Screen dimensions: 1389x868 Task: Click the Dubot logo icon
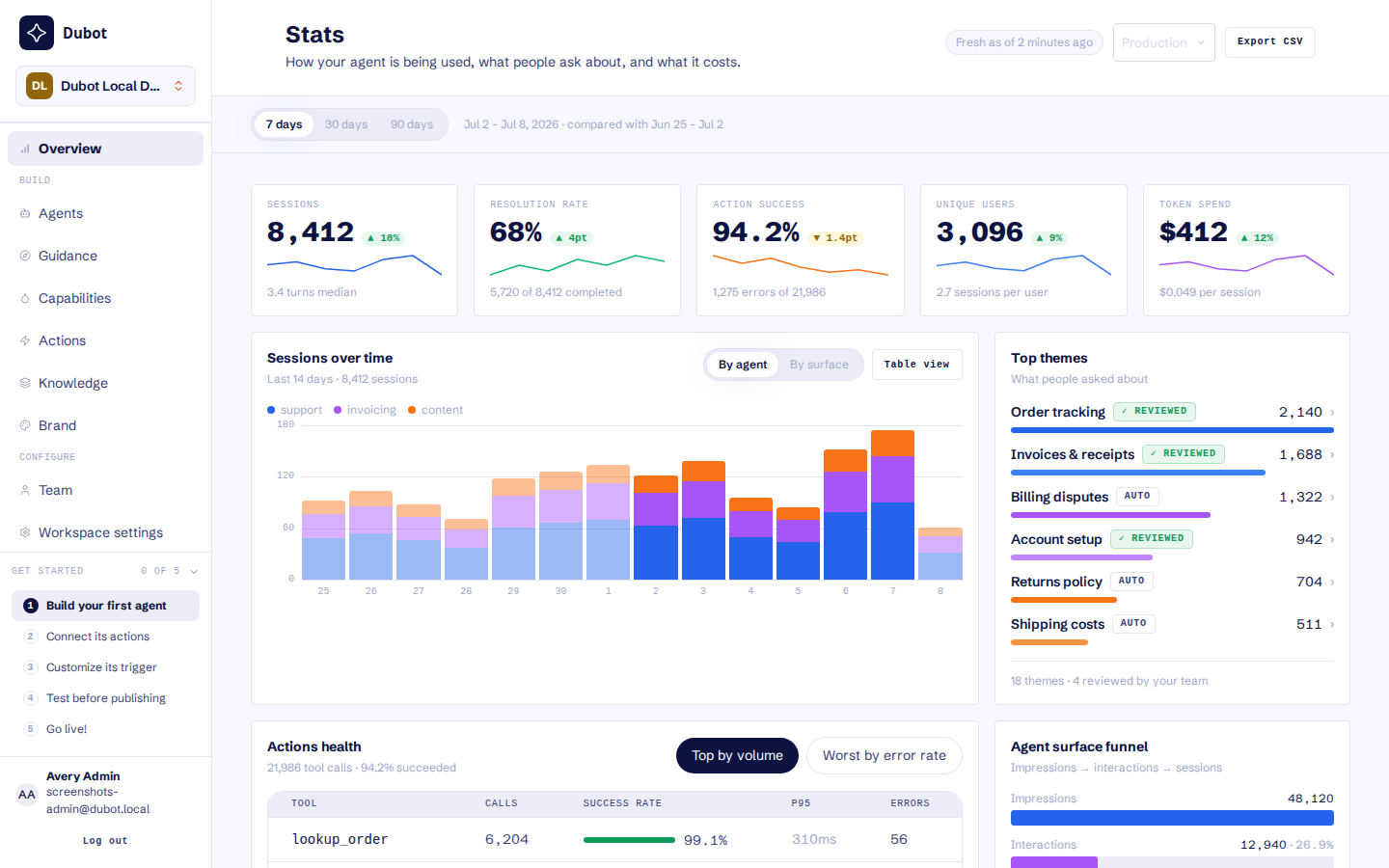tap(37, 33)
